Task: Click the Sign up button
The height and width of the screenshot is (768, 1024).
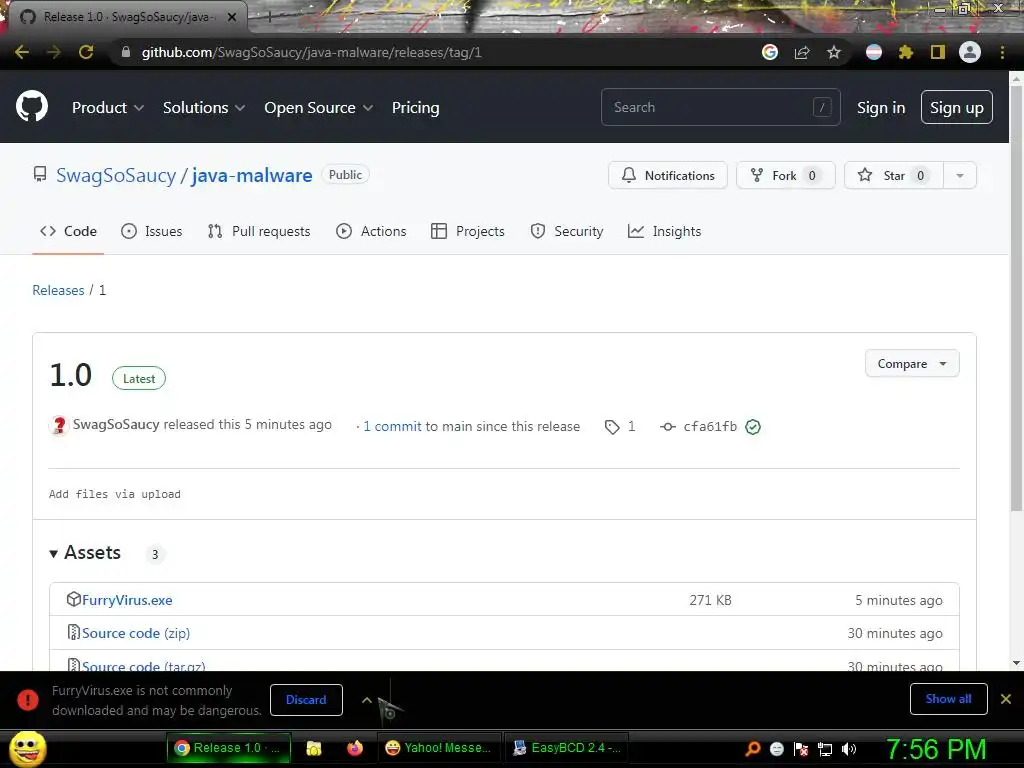Action: pos(957,108)
